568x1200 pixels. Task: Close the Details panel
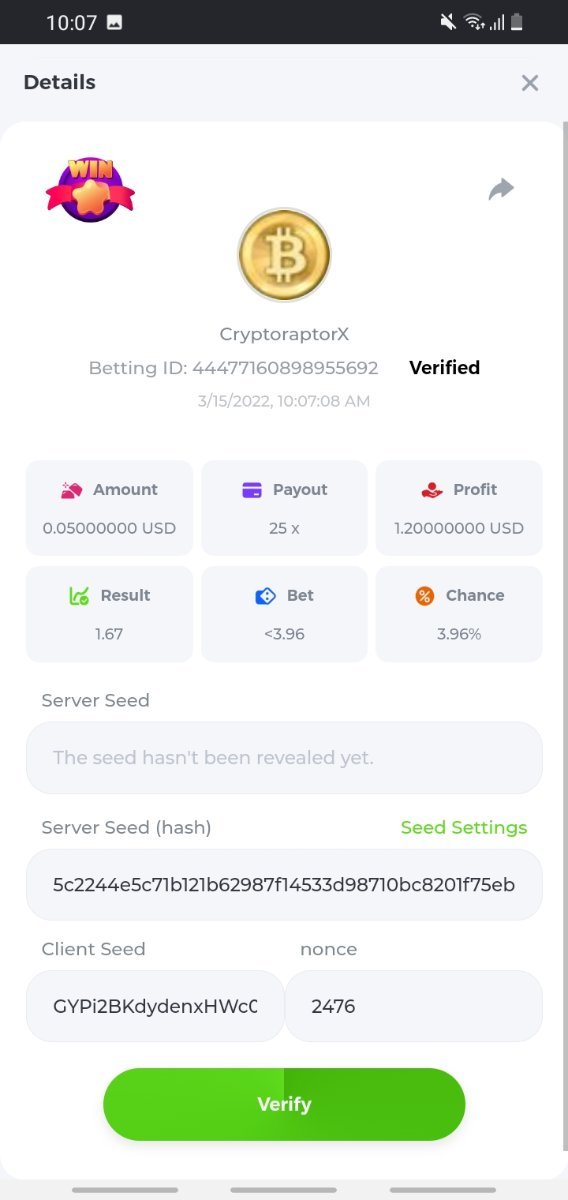point(530,83)
